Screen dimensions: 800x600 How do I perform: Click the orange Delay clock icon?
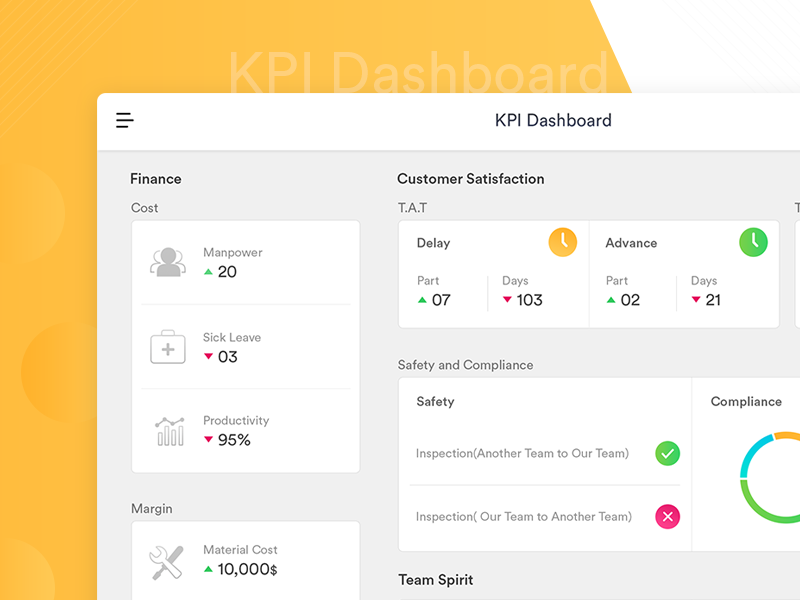(x=563, y=242)
